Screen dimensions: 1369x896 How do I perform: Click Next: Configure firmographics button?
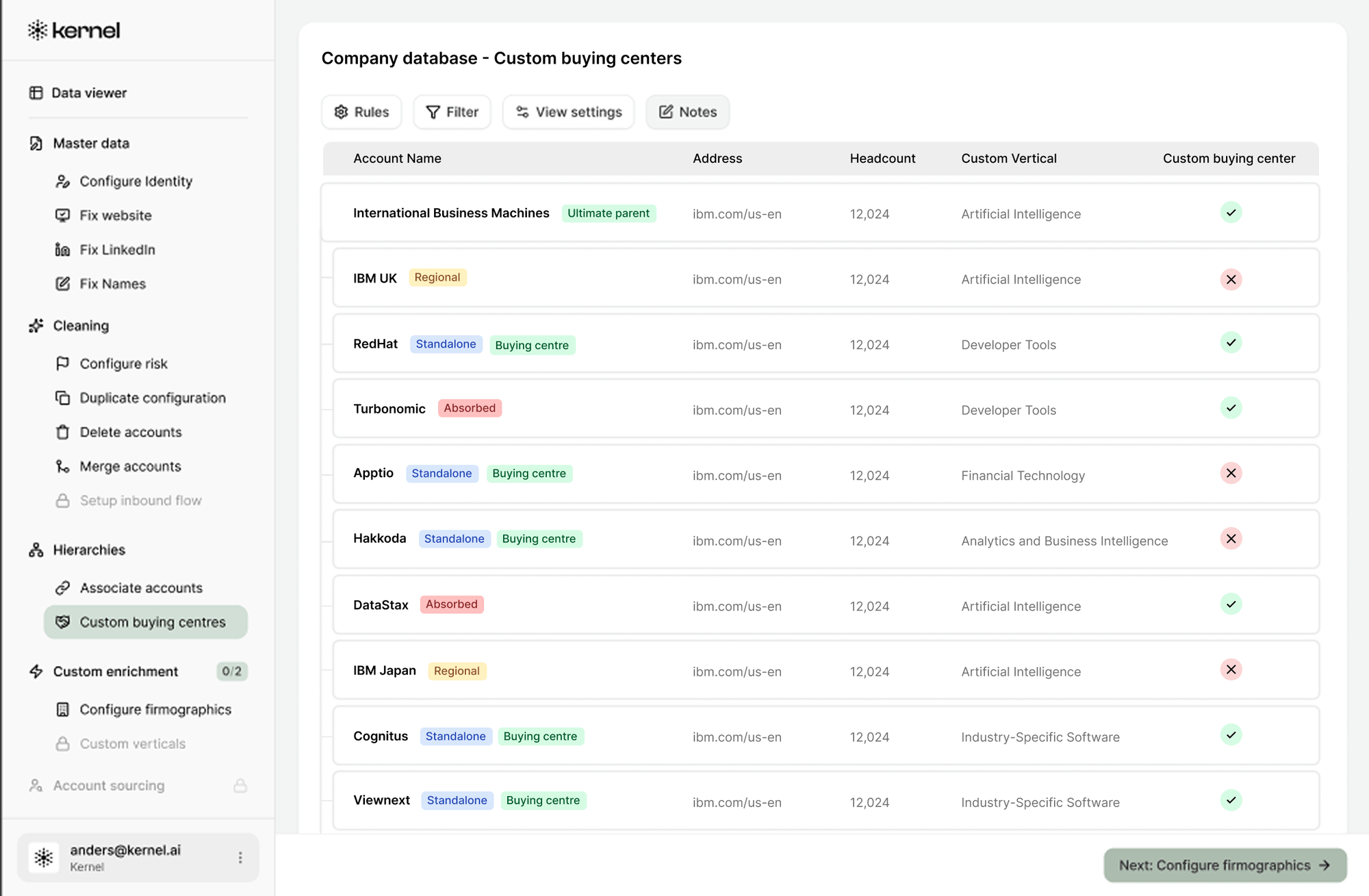1225,865
